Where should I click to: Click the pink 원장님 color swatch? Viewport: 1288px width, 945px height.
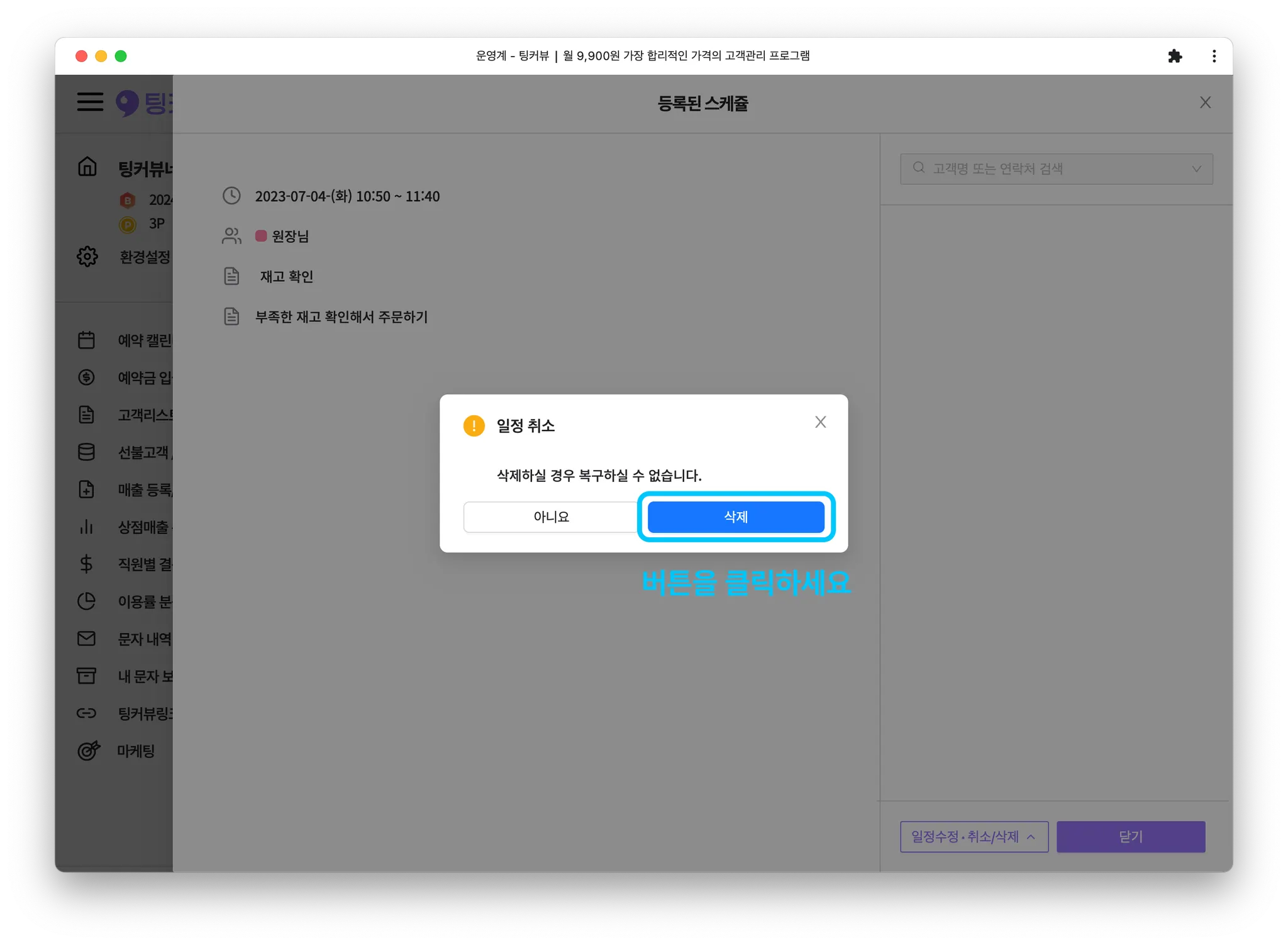click(x=261, y=236)
